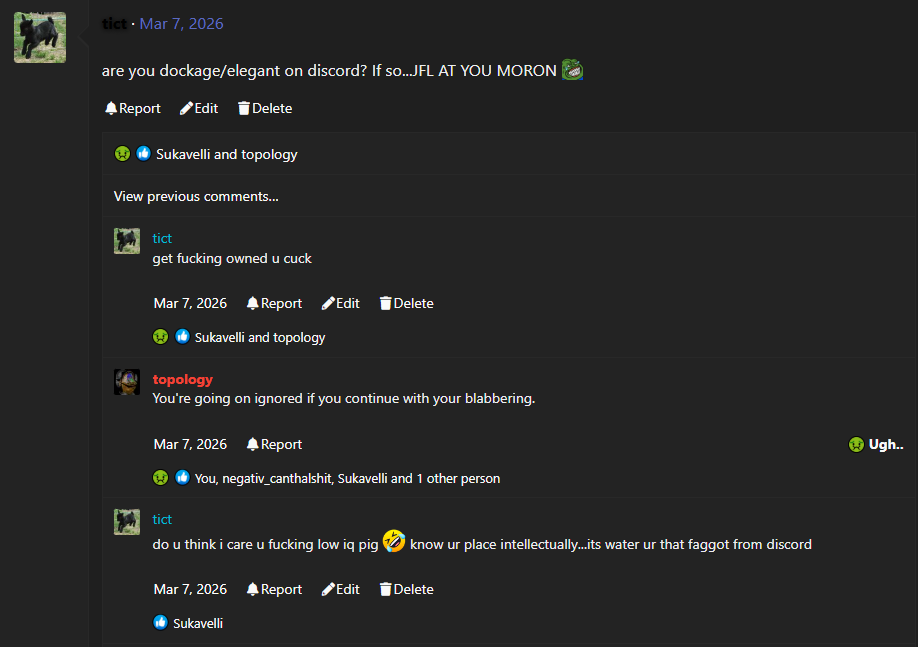
Task: Open tict's large profile avatar
Action: point(40,38)
